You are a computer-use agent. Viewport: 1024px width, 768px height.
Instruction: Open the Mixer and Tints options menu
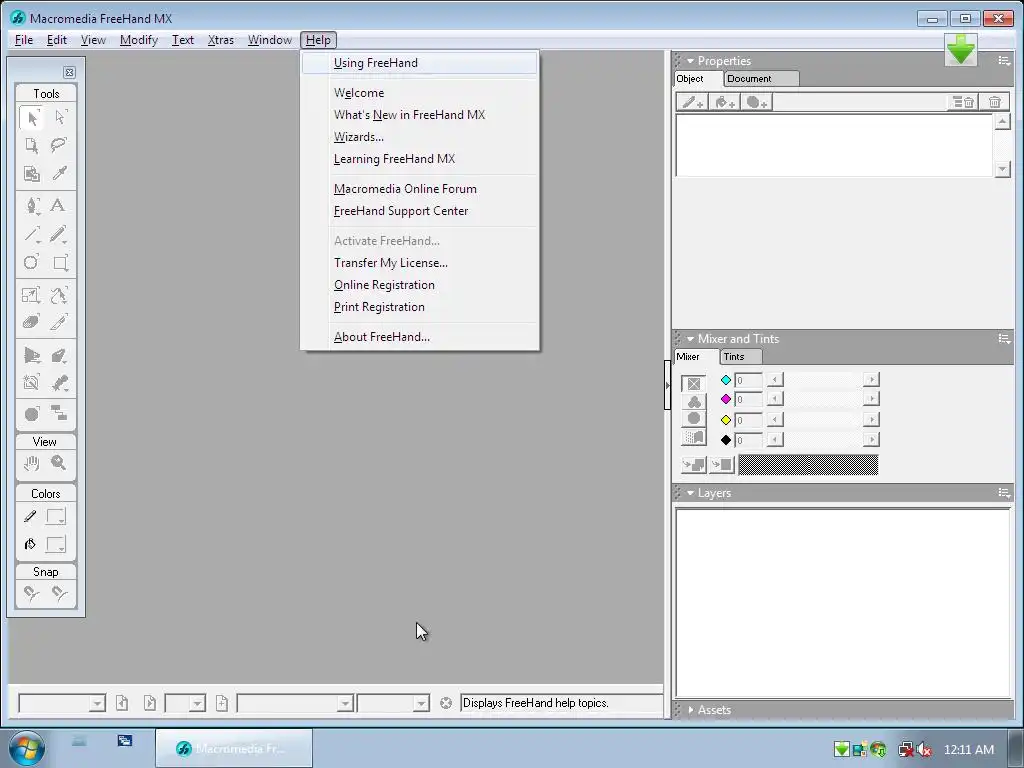tap(1004, 339)
